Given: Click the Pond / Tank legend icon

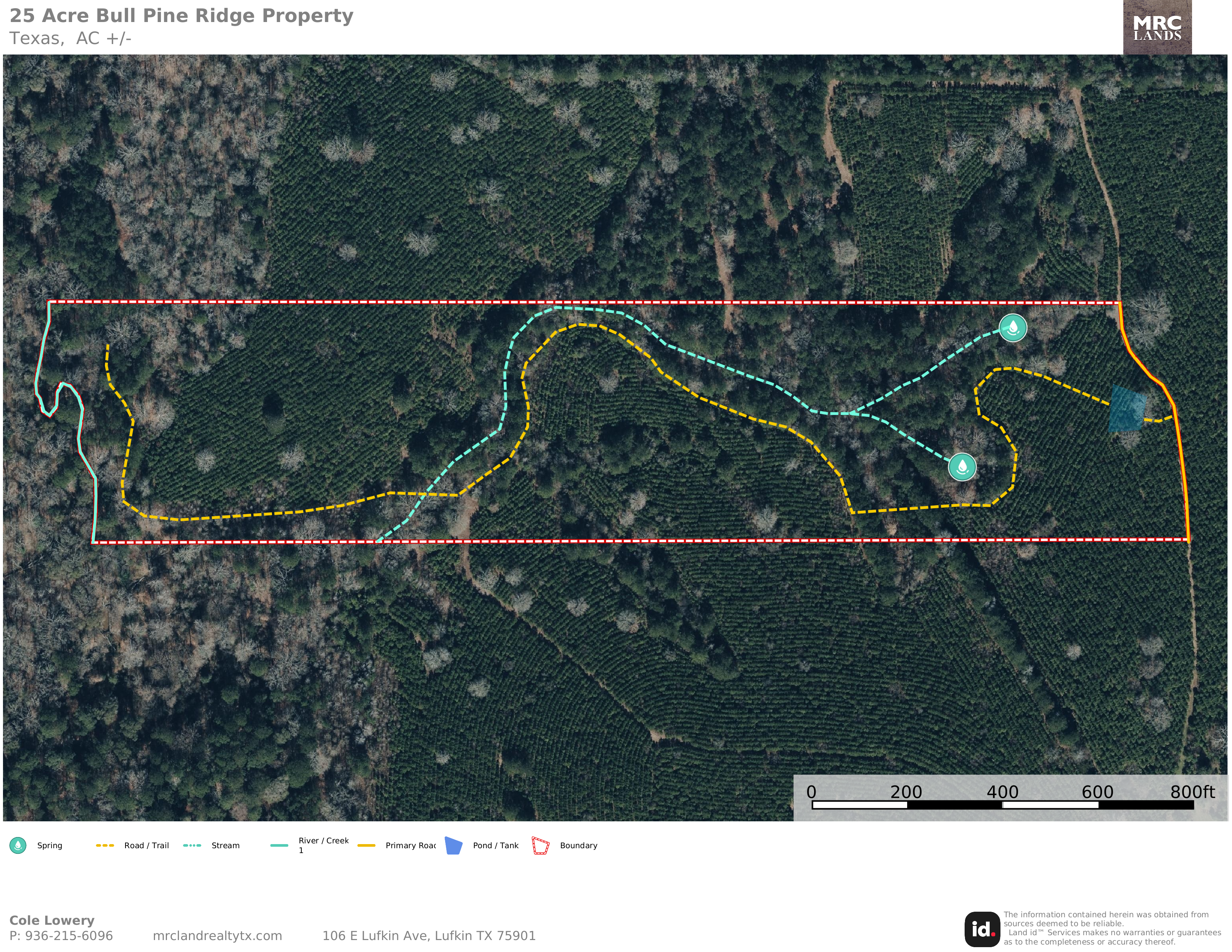Looking at the screenshot, I should [x=453, y=845].
